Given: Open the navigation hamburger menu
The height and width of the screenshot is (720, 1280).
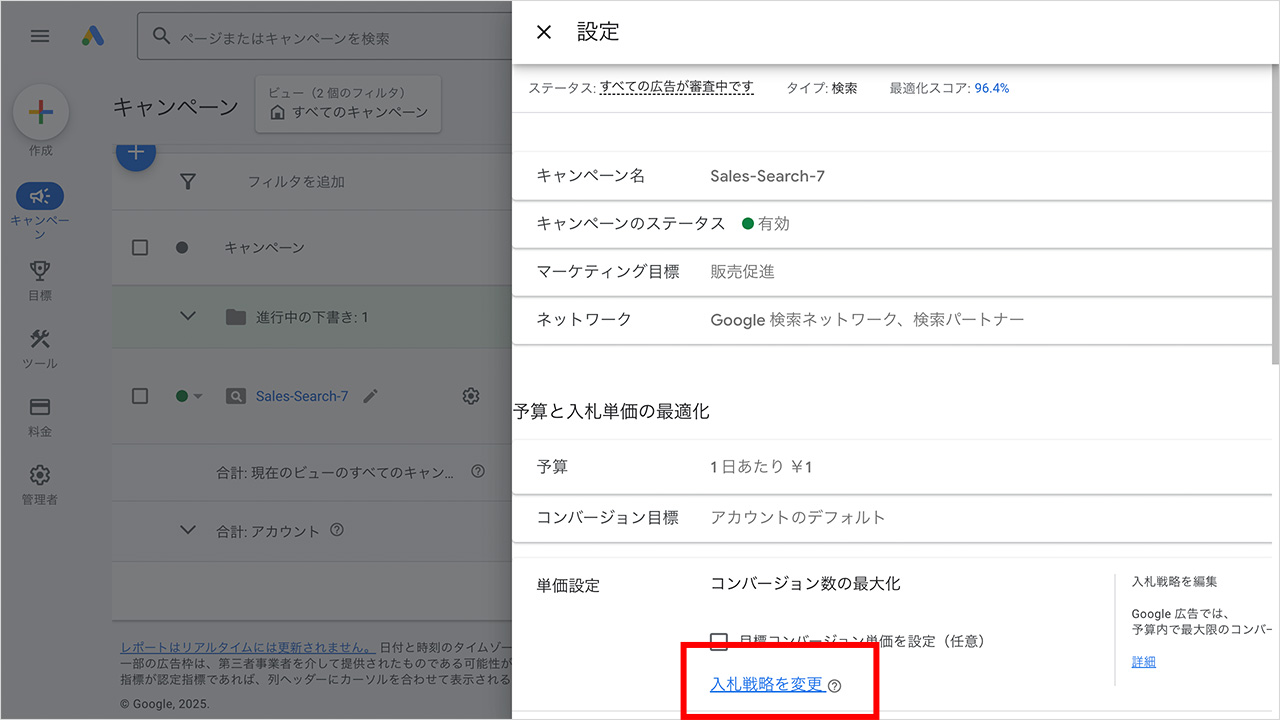Looking at the screenshot, I should pyautogui.click(x=39, y=36).
